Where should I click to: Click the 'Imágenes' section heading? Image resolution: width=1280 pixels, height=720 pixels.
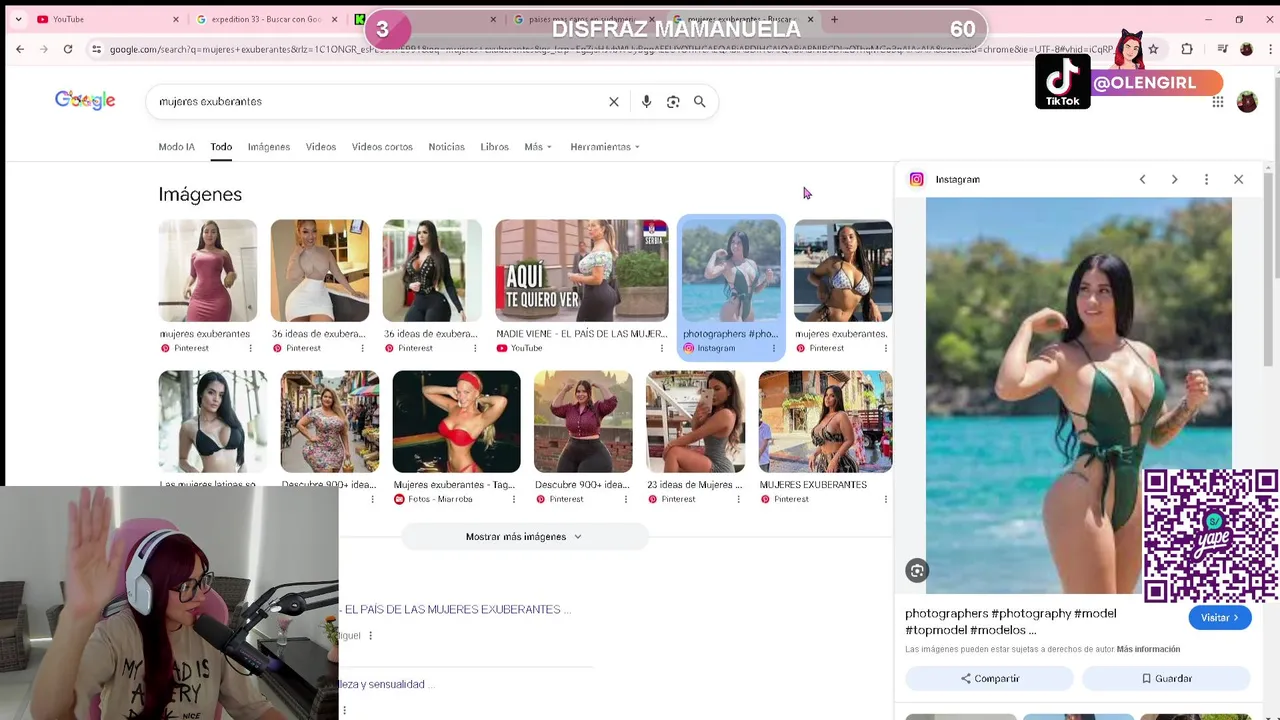pos(200,194)
